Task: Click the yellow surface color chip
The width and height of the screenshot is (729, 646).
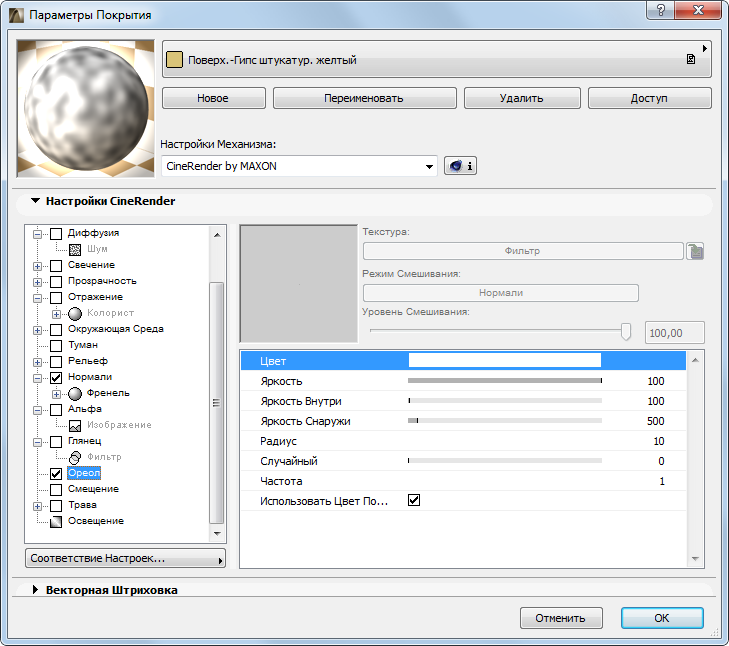Action: [x=174, y=60]
